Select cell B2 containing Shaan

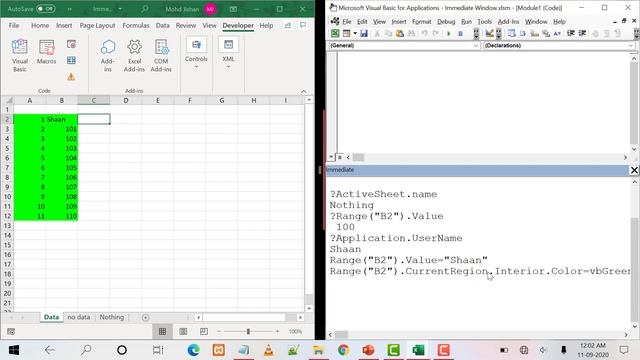[x=62, y=119]
